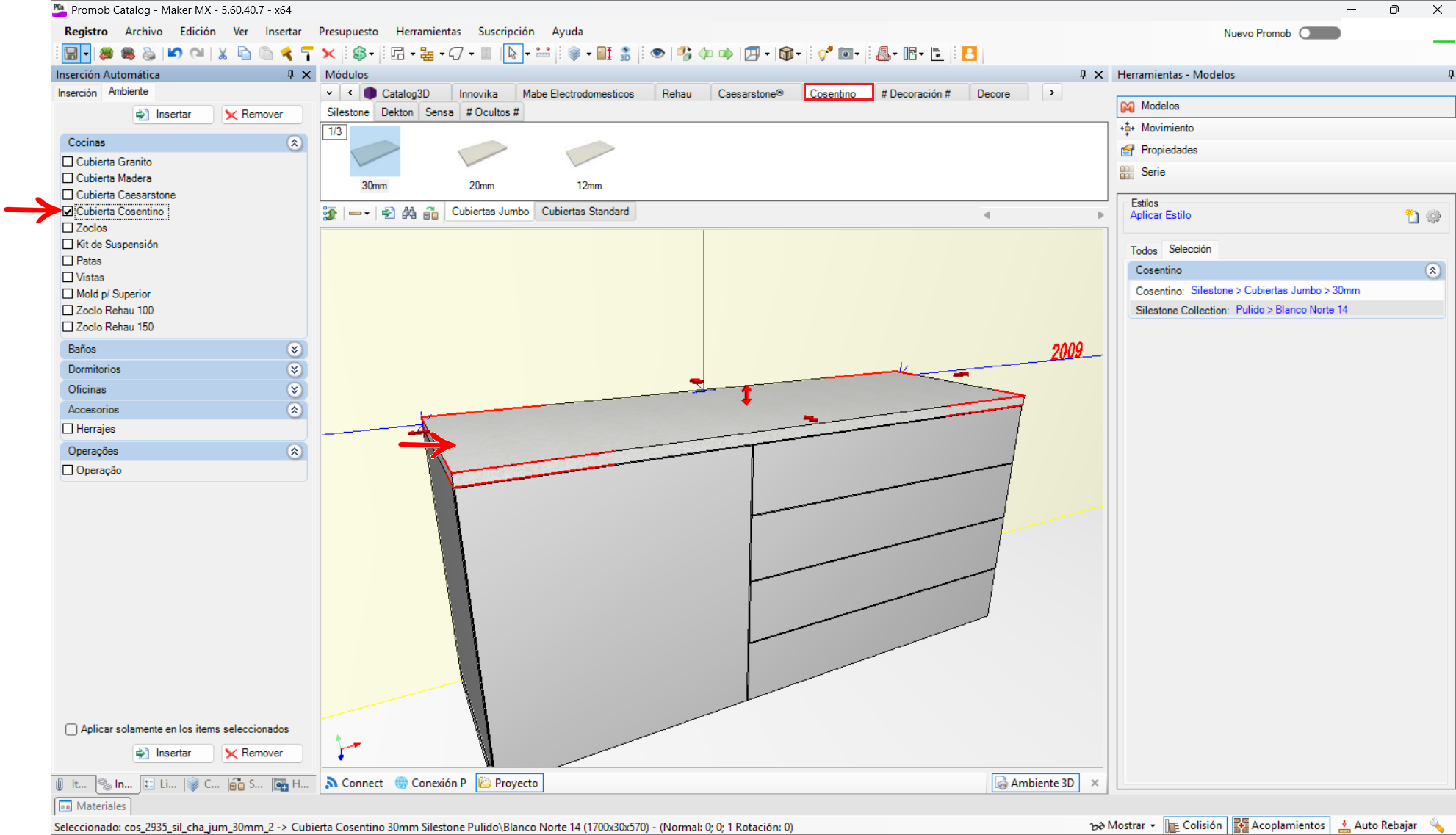The height and width of the screenshot is (835, 1456).
Task: Click the green dollar budget icon
Action: click(359, 54)
